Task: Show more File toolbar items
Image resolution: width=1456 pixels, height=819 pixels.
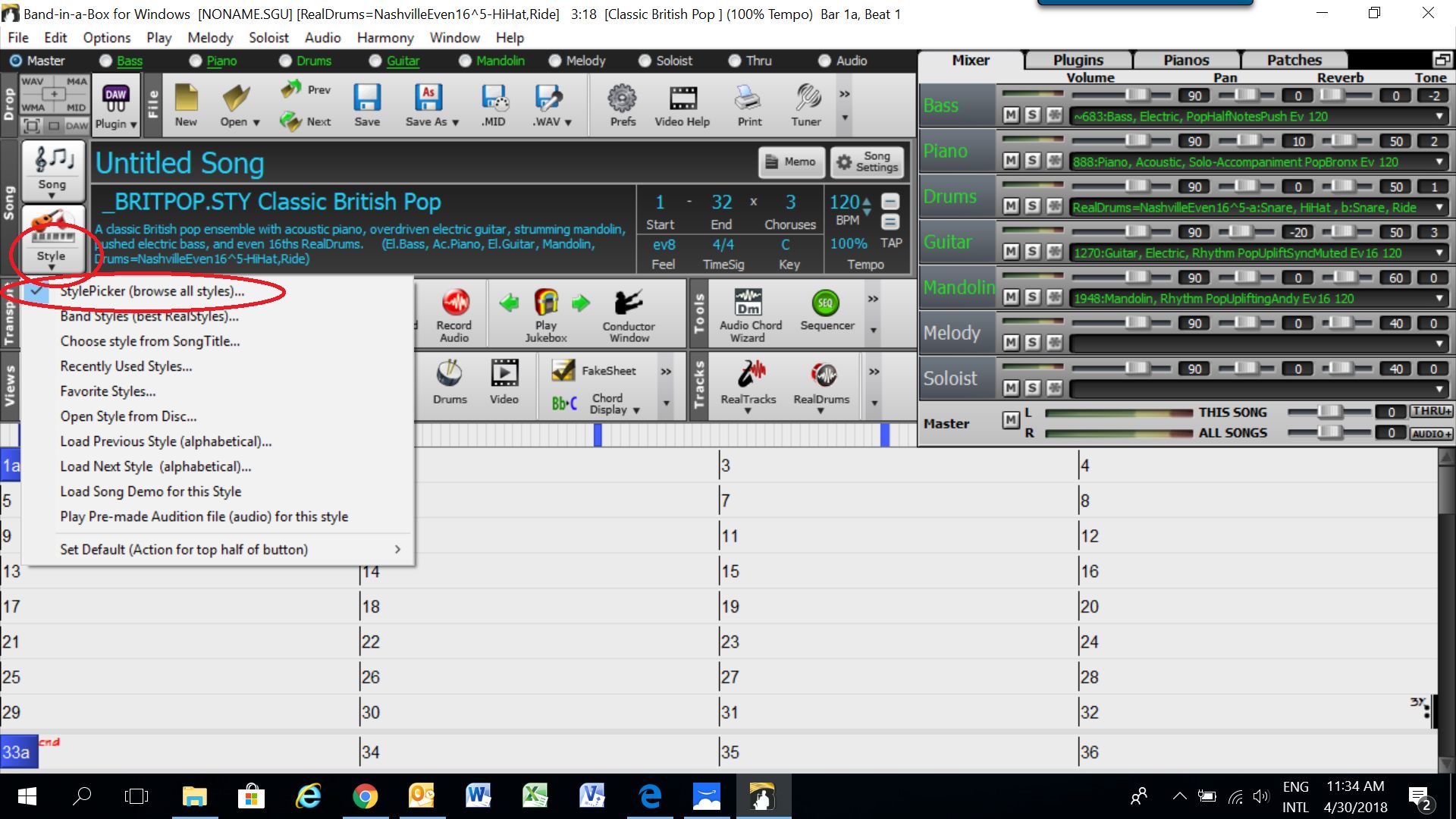Action: tap(844, 94)
